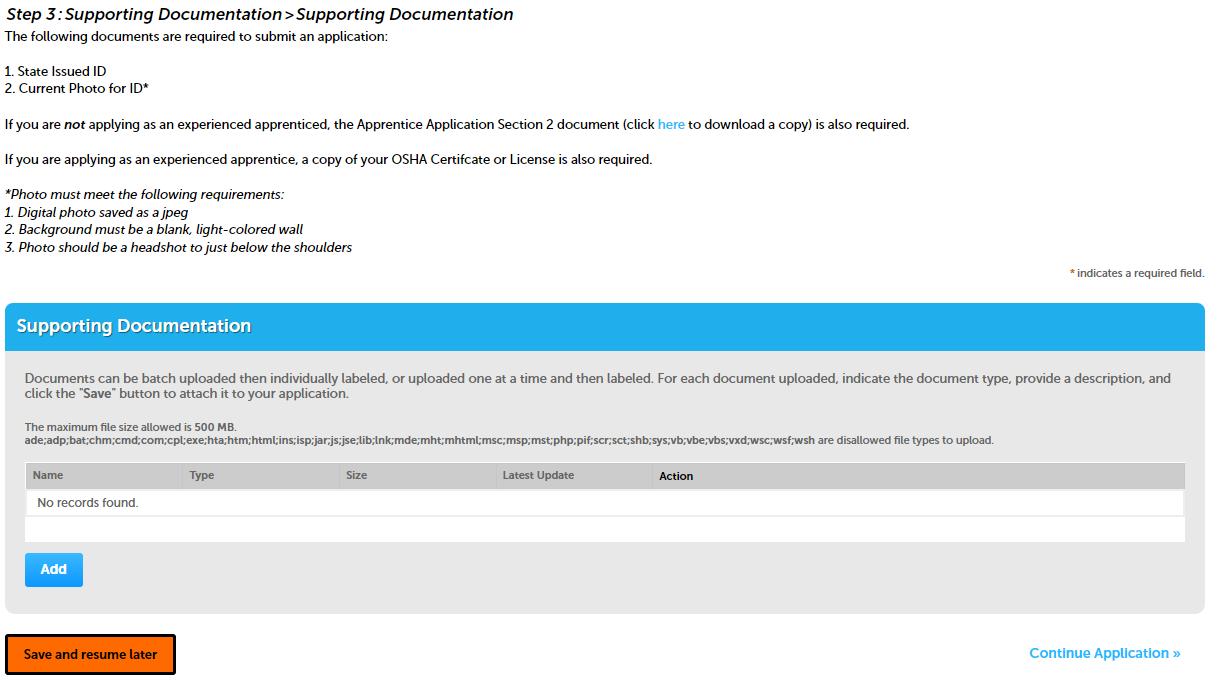1222x684 pixels.
Task: Click the Action column header
Action: (x=676, y=476)
